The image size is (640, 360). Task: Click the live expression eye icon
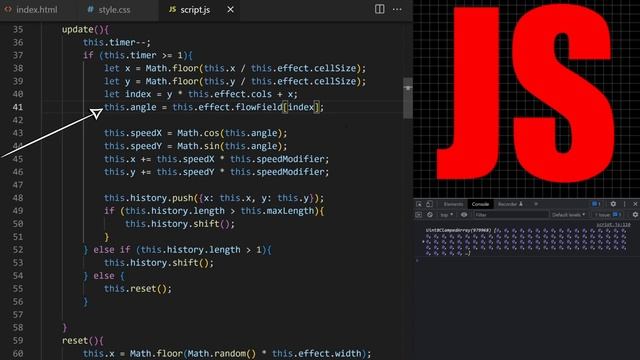coord(464,214)
